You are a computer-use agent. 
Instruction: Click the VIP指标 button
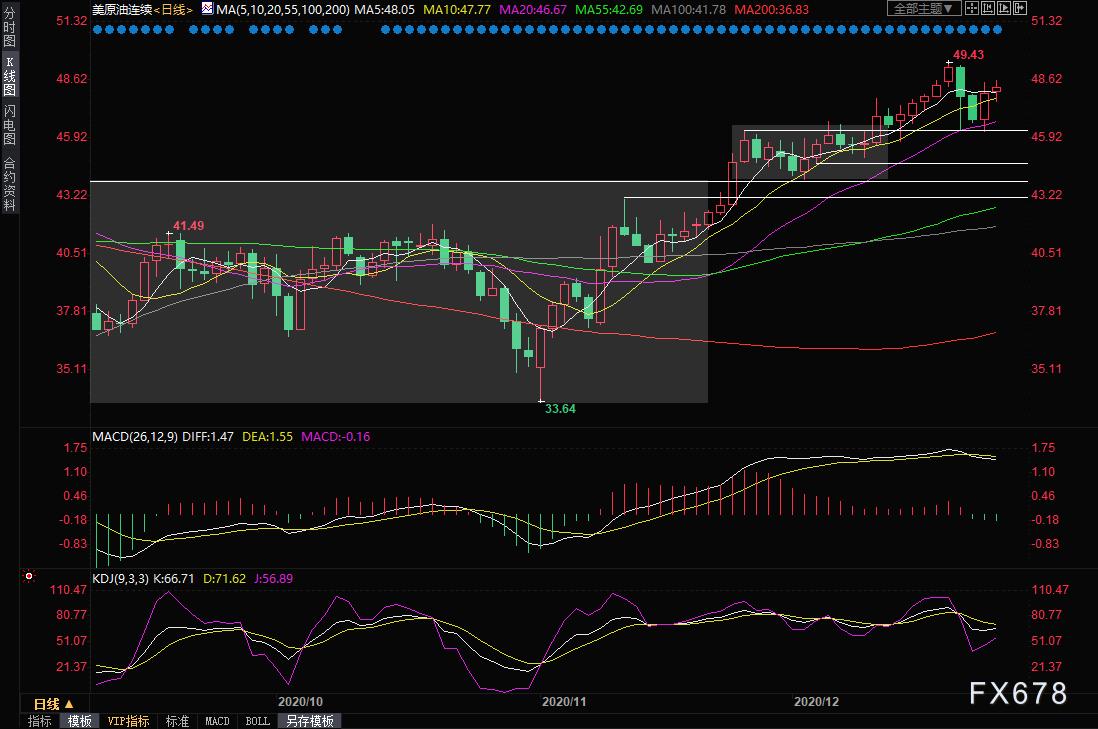[128, 721]
